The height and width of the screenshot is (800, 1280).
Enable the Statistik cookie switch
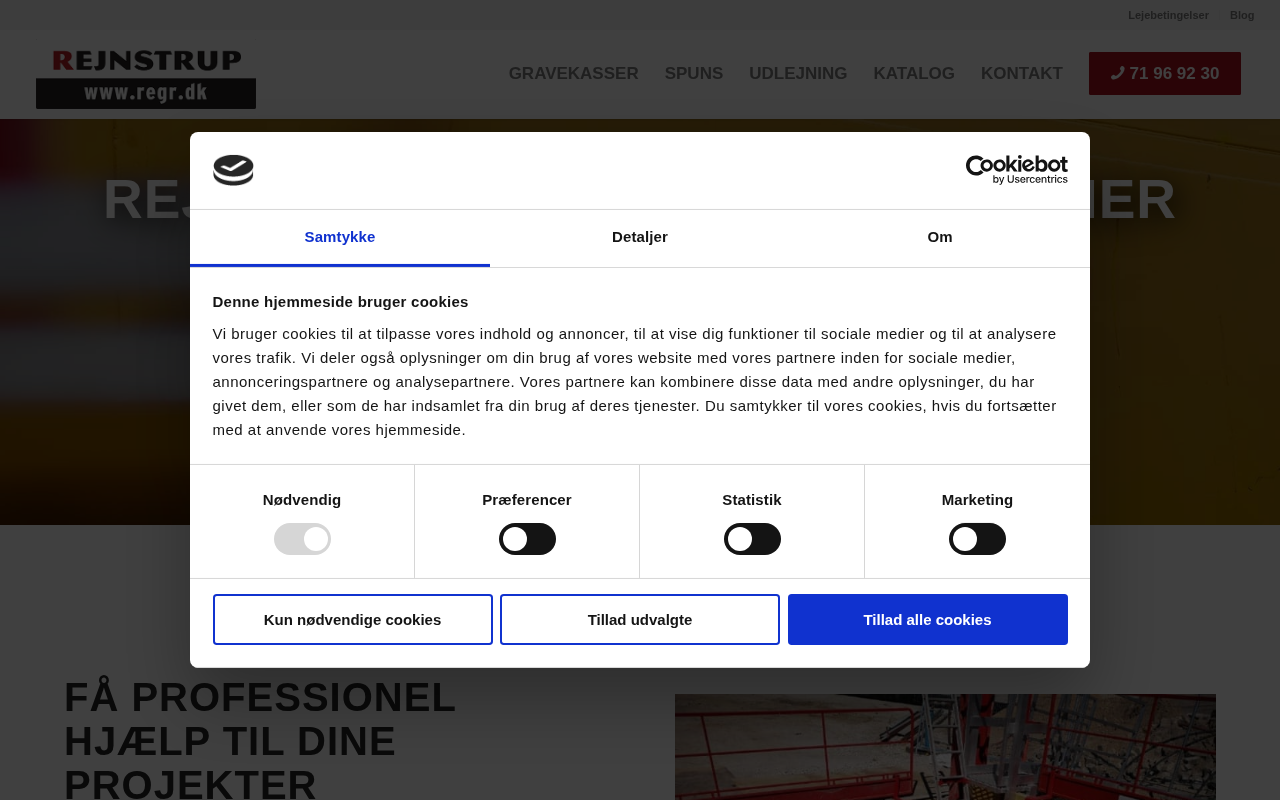[752, 539]
